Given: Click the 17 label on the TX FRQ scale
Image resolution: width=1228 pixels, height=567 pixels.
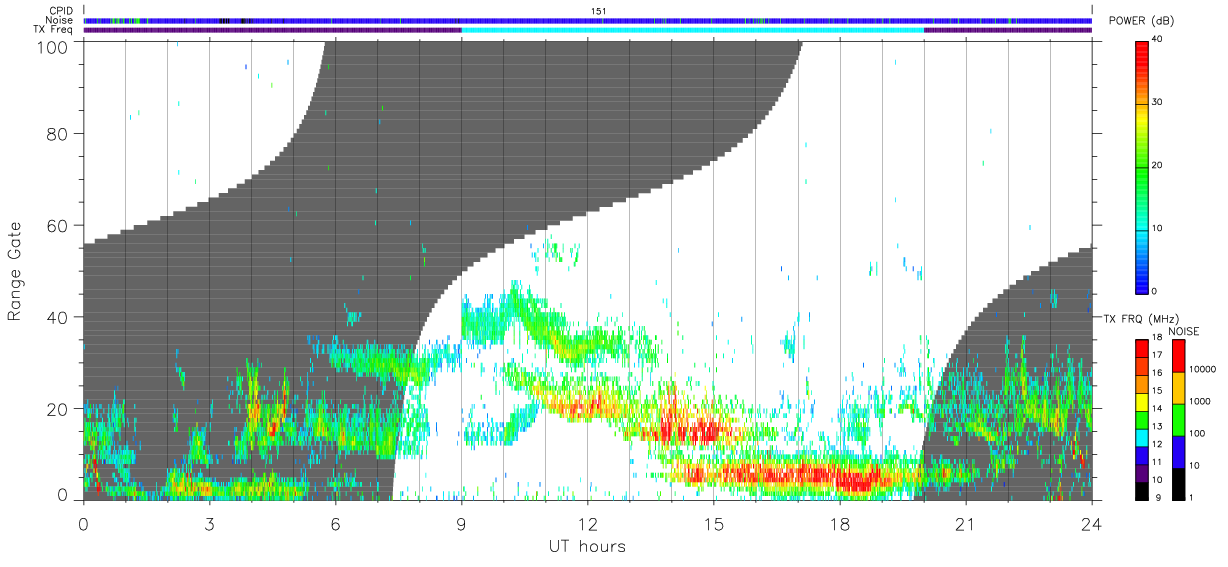Looking at the screenshot, I should [1158, 355].
